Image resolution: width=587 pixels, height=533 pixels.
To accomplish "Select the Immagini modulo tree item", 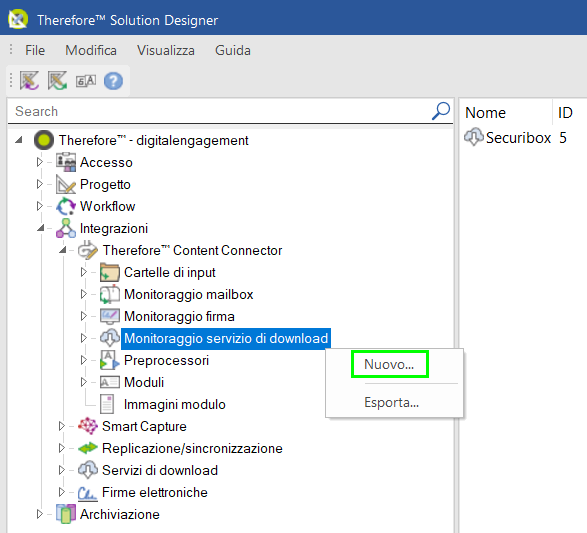I will pos(174,404).
